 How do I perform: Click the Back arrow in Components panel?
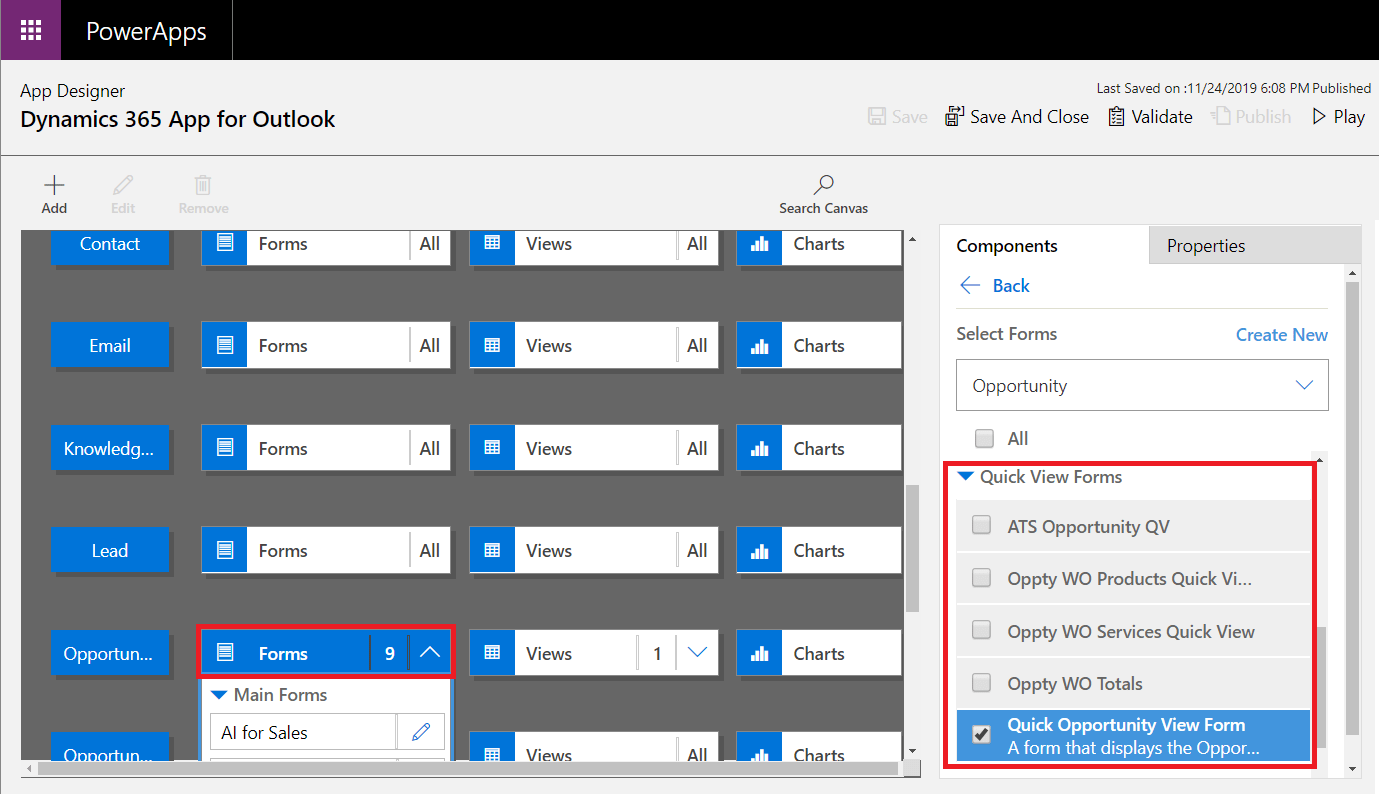[969, 285]
